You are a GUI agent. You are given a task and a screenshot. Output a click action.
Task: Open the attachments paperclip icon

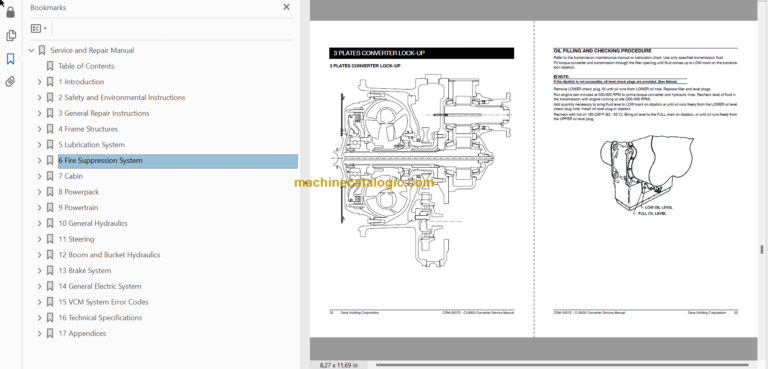[x=10, y=81]
